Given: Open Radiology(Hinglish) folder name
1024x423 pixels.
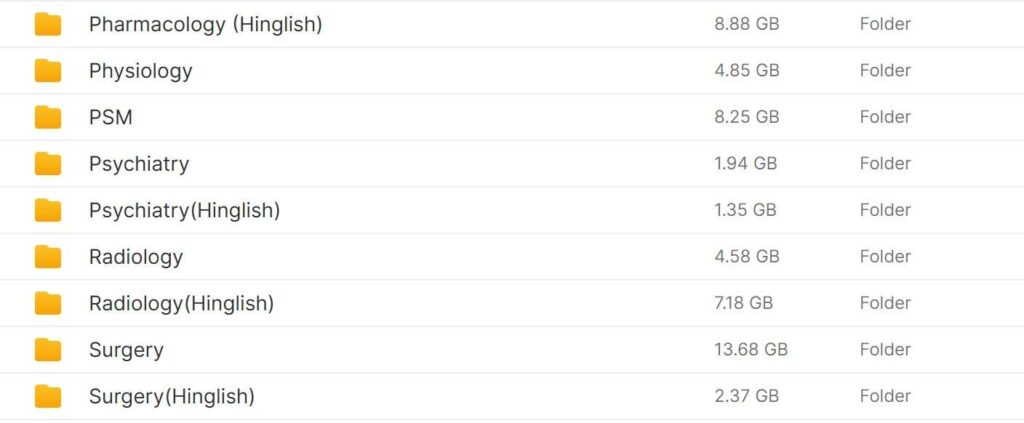Looking at the screenshot, I should click(181, 303).
